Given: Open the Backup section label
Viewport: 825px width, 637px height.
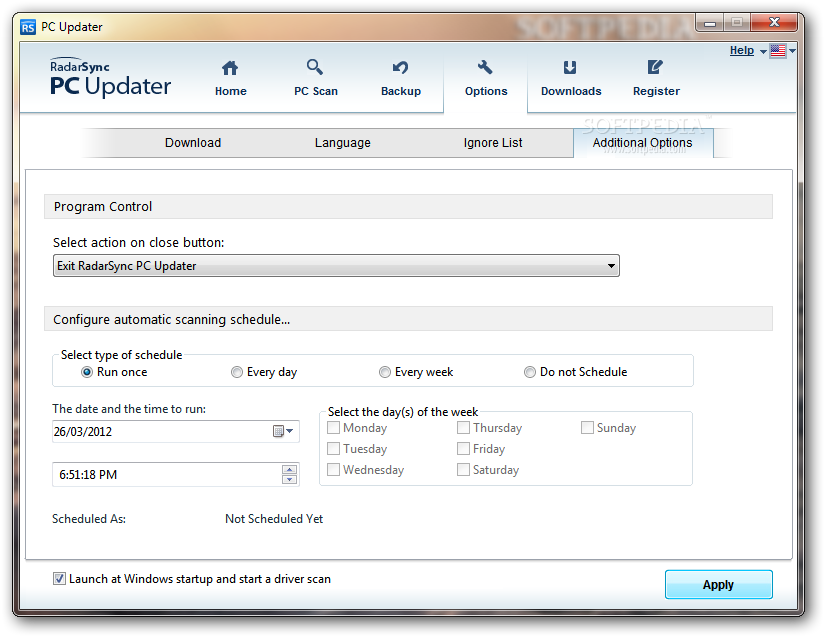Looking at the screenshot, I should (x=401, y=91).
